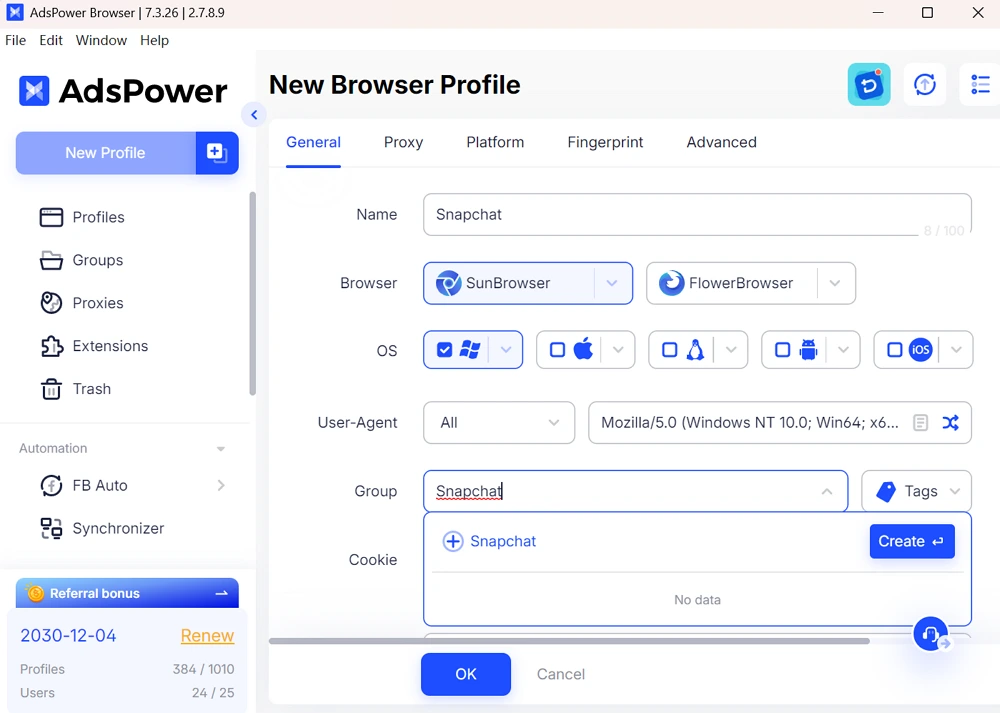Screen dimensions: 1000x713
Task: Click the Renew link
Action: (x=207, y=636)
